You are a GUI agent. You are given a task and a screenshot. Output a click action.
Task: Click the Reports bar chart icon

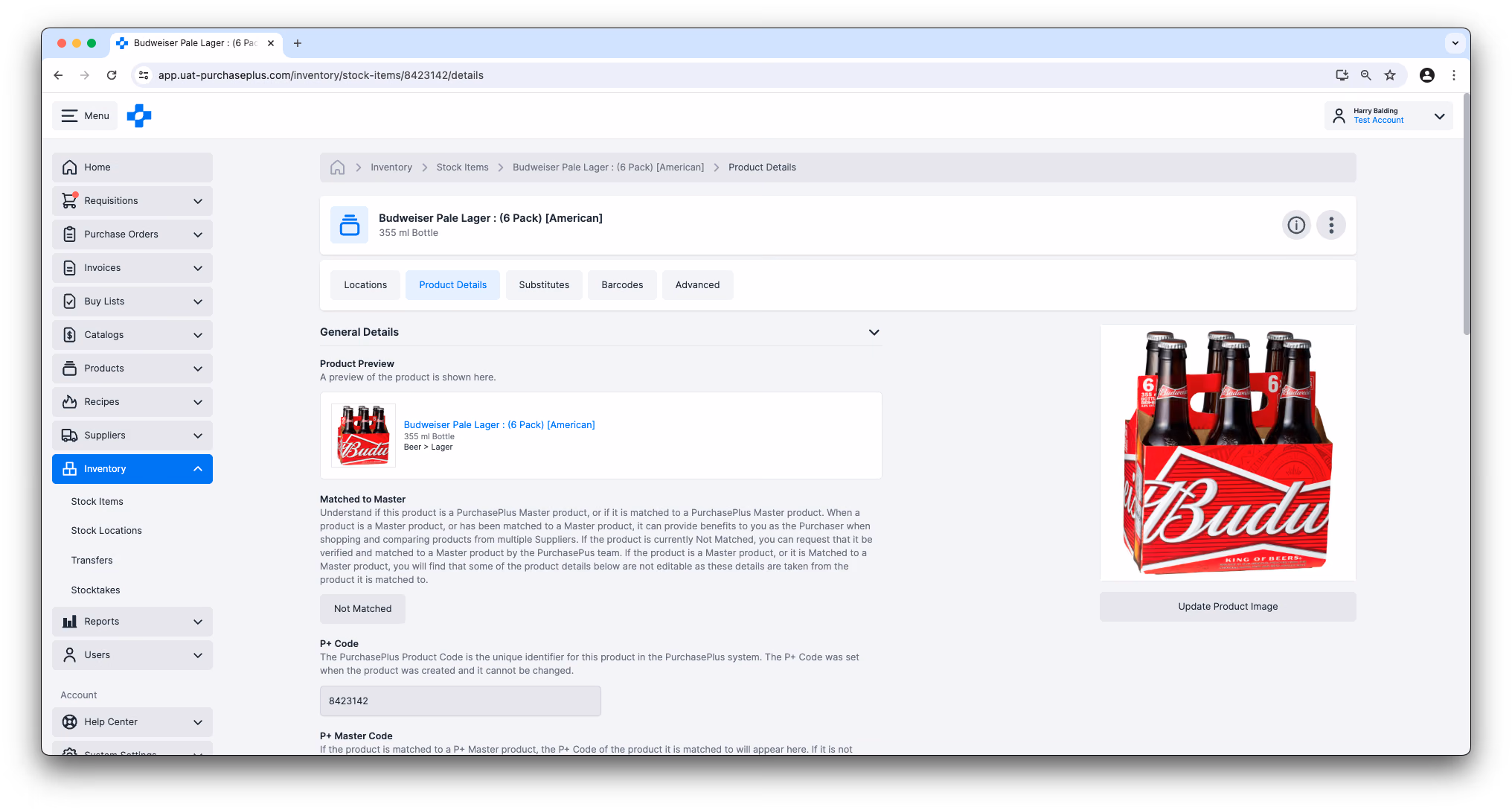tap(69, 621)
